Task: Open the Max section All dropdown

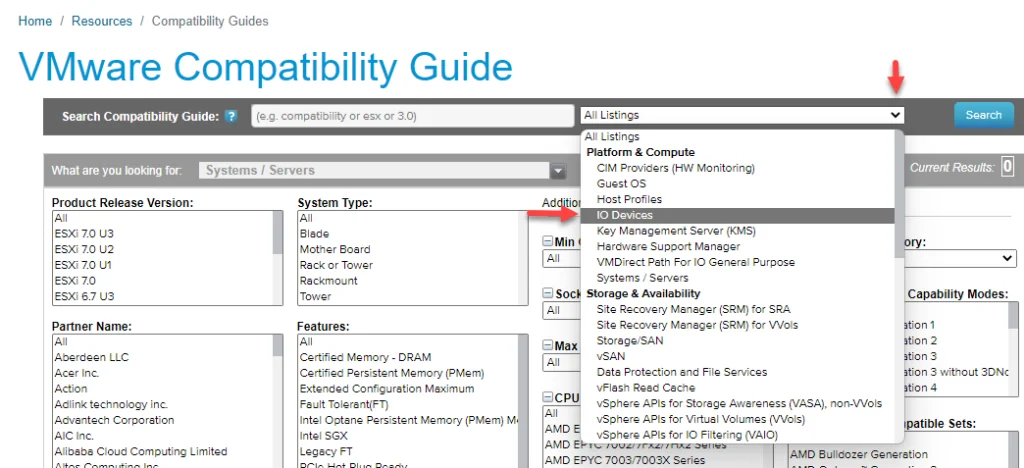Action: pyautogui.click(x=562, y=362)
